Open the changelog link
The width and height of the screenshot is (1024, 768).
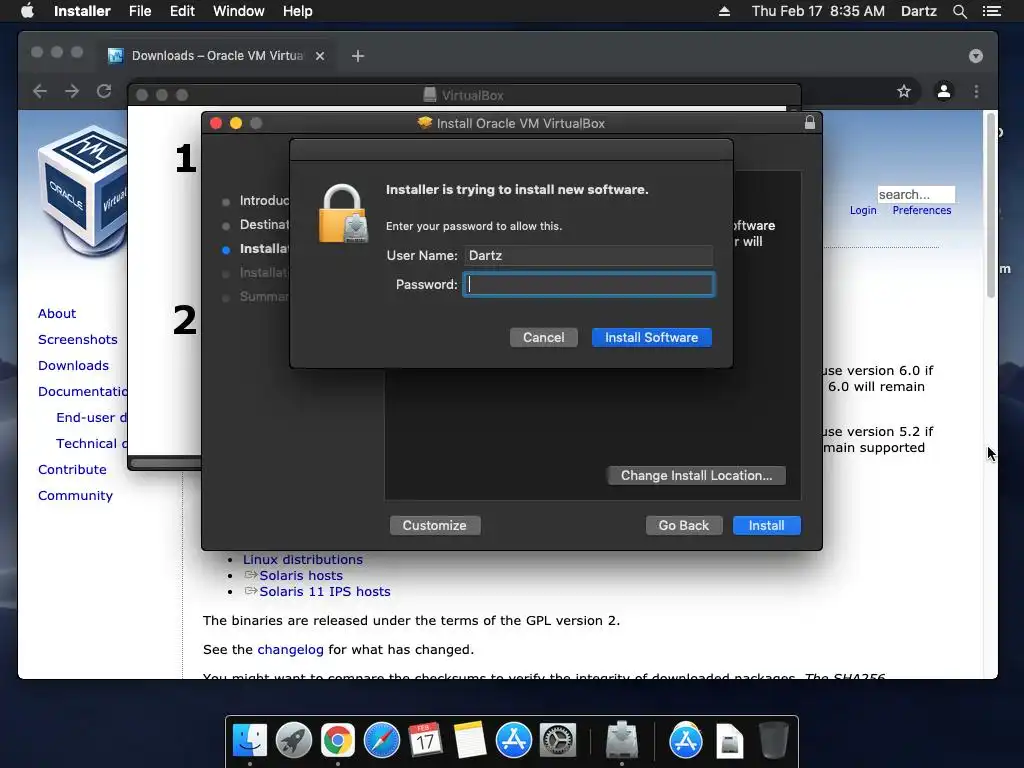point(290,650)
